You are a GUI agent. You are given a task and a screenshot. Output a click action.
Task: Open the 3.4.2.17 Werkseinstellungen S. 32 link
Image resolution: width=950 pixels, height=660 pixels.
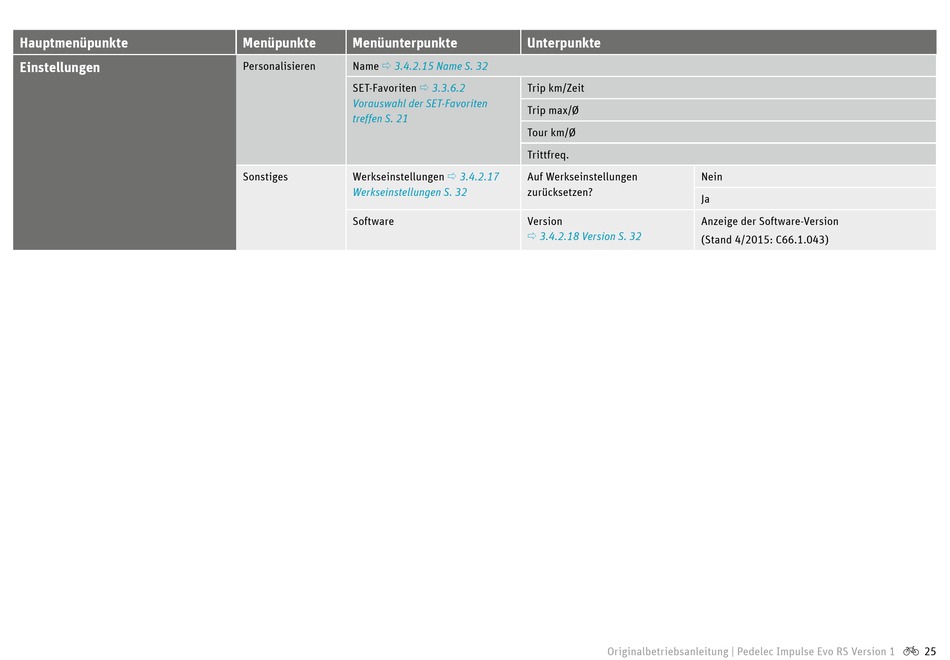coord(409,192)
